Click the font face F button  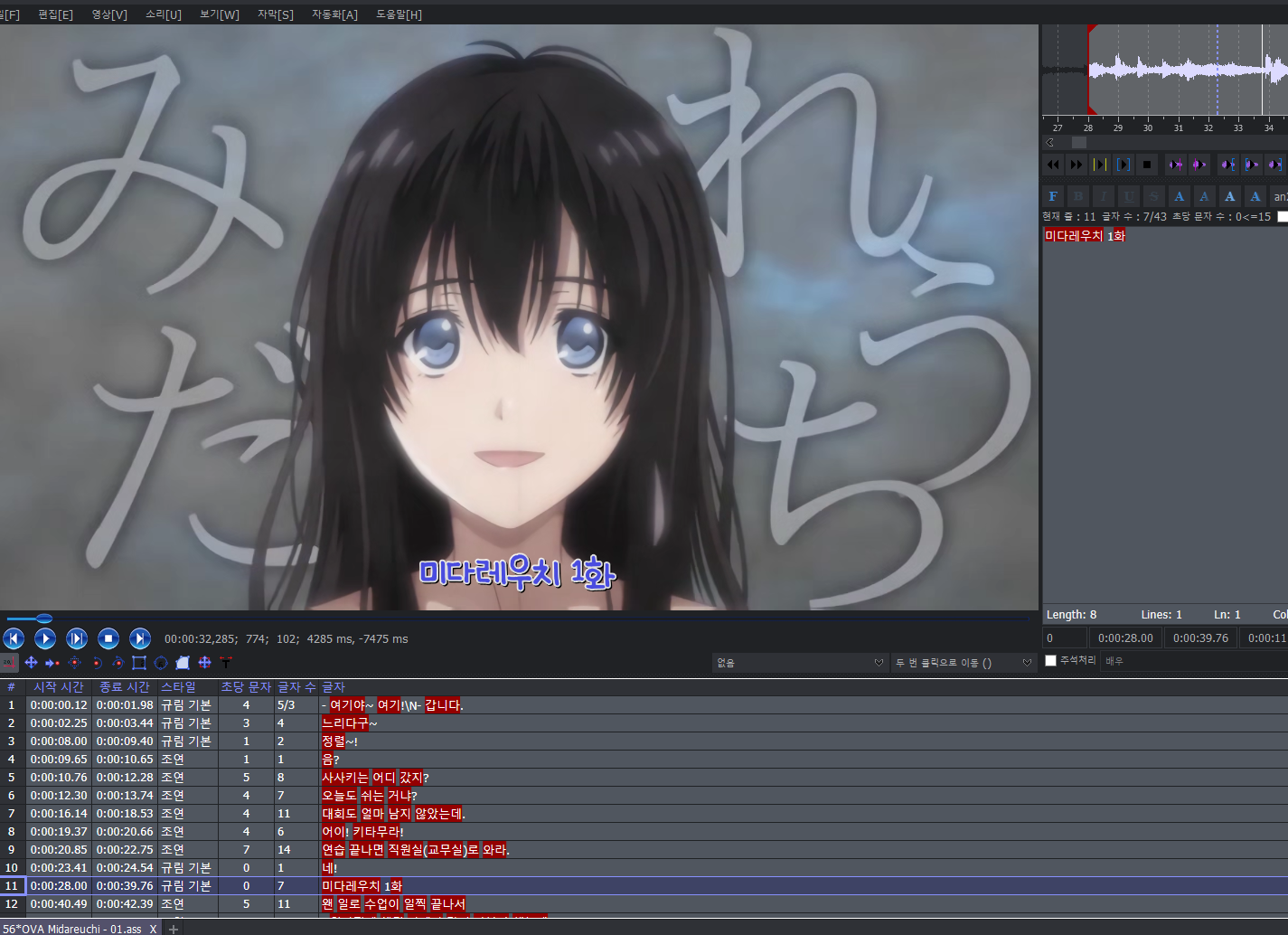pyautogui.click(x=1053, y=196)
